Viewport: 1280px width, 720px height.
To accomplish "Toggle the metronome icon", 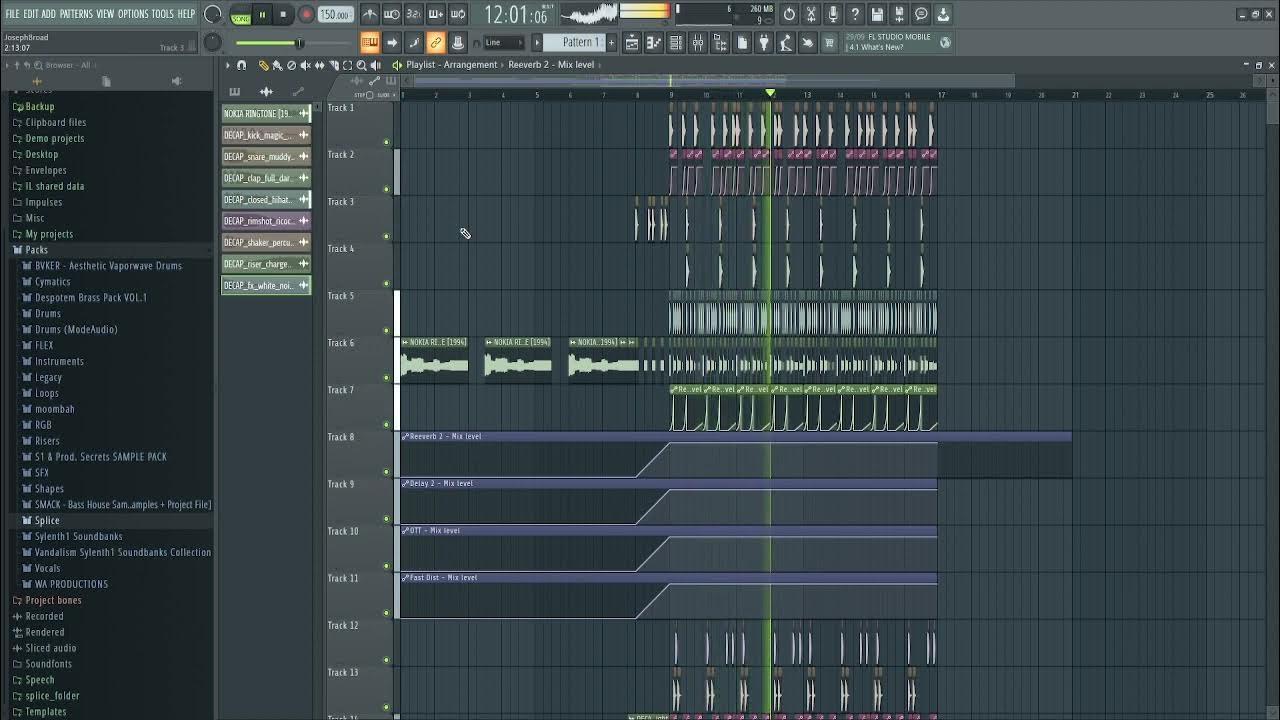I will [371, 14].
